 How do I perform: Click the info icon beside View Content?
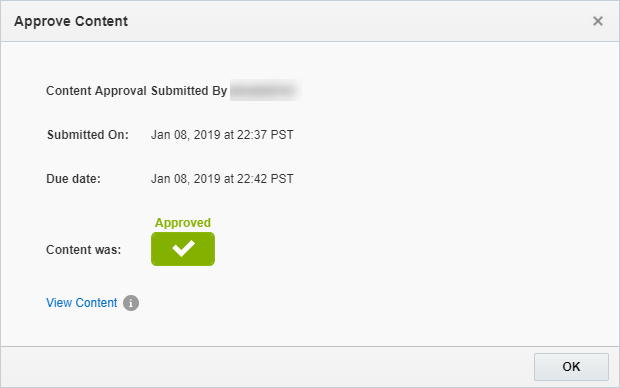131,303
